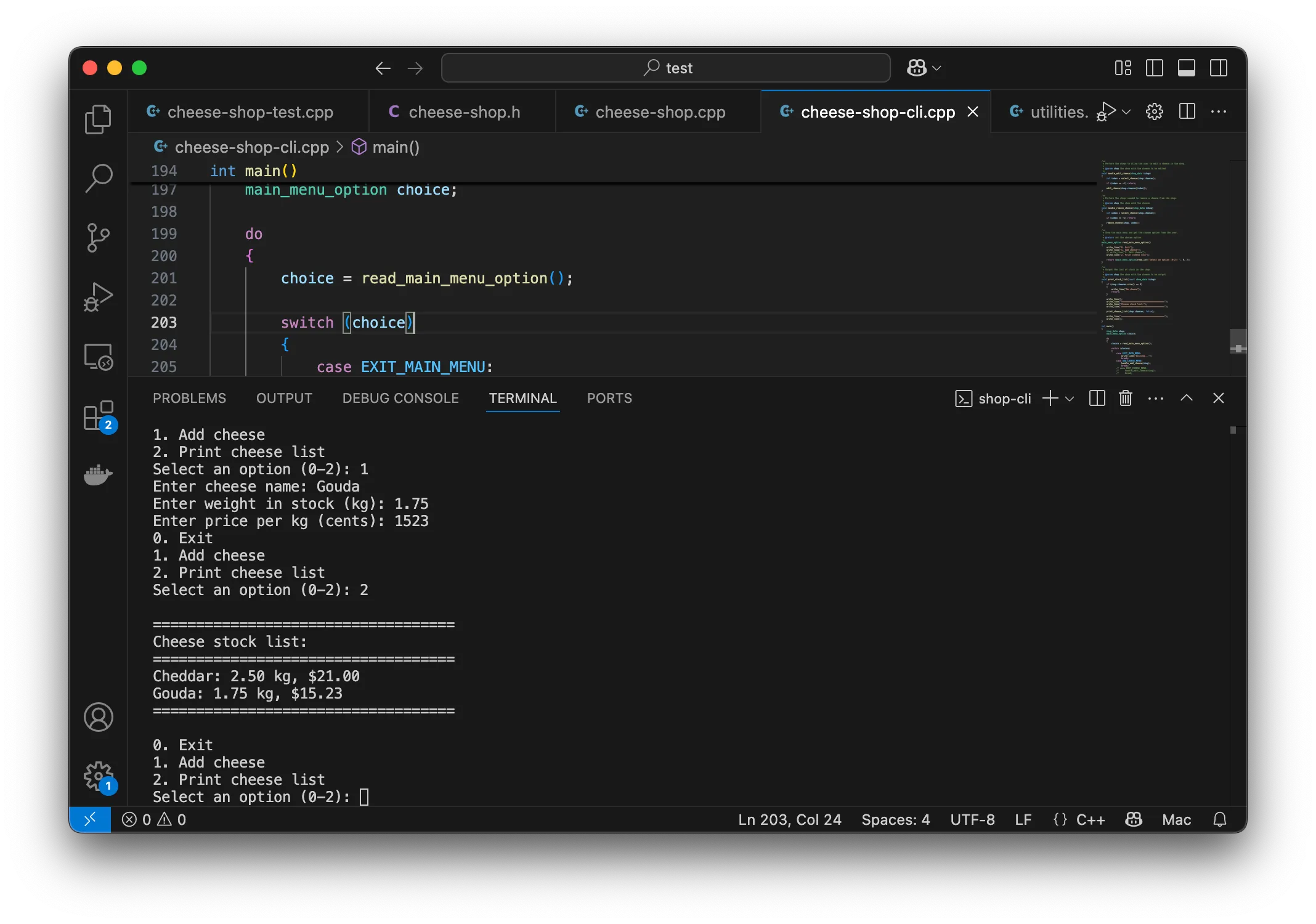The width and height of the screenshot is (1316, 924).
Task: Open the Accounts menu
Action: pyautogui.click(x=98, y=717)
